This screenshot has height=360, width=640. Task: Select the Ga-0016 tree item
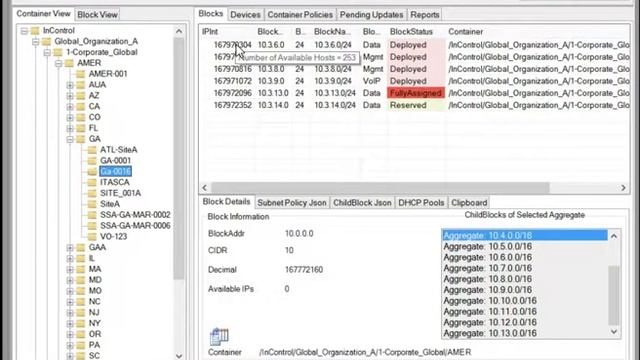click(x=116, y=171)
